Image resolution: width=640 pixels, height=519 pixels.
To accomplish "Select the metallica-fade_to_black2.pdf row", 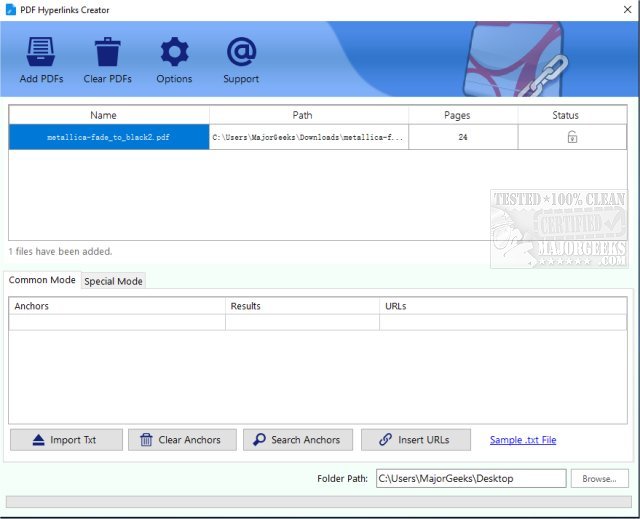I will (109, 137).
